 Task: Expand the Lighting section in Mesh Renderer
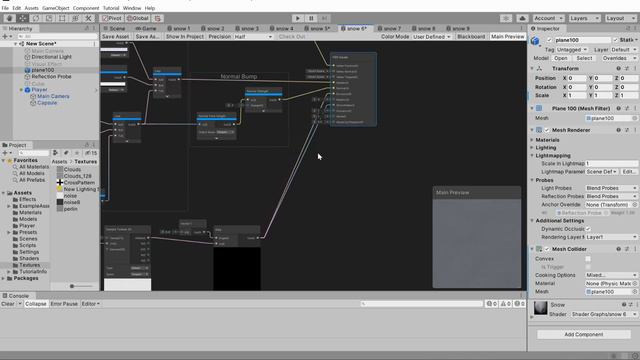click(x=532, y=148)
